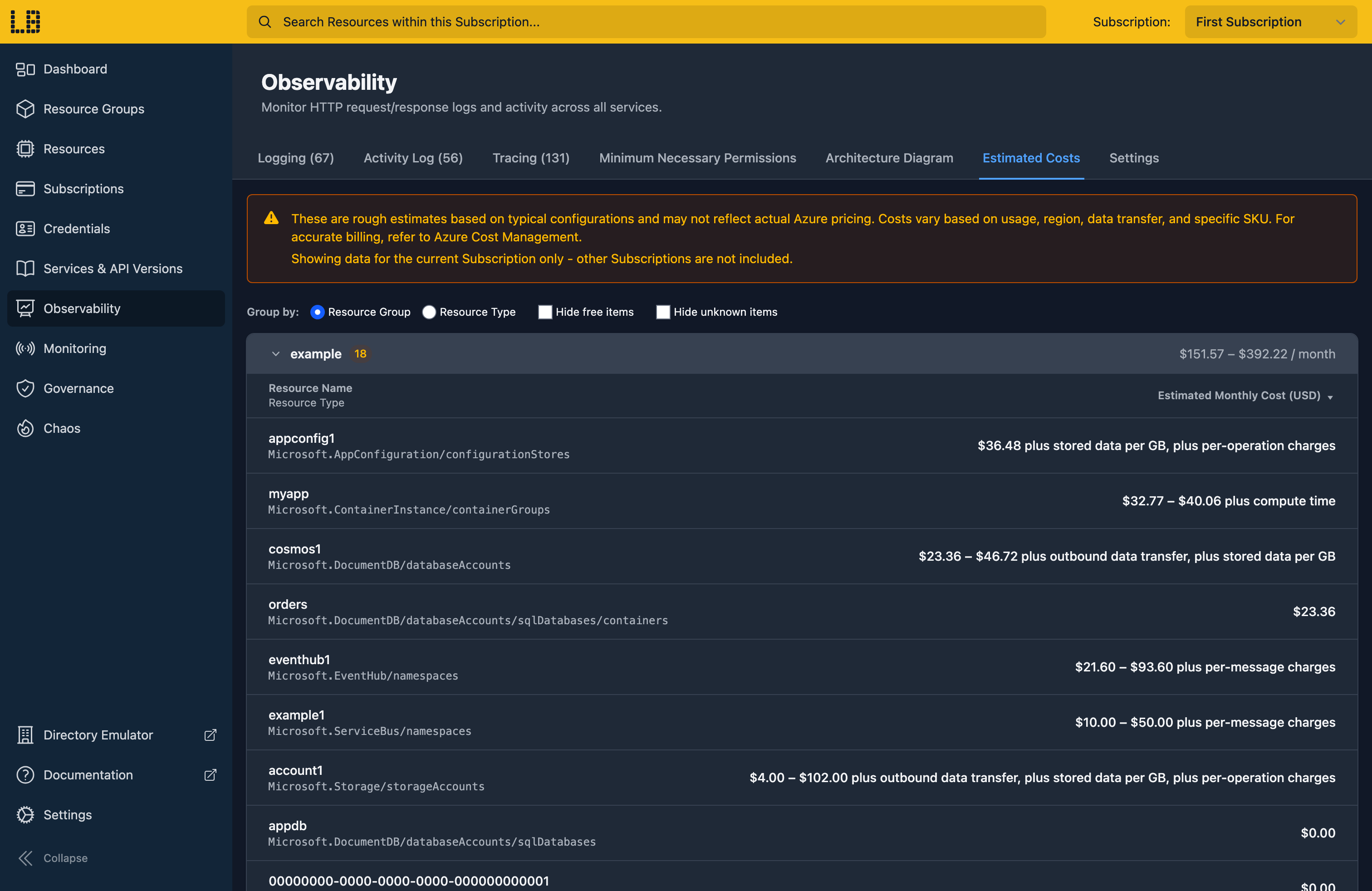Open the Architecture Diagram tab
This screenshot has height=891, width=1372.
(890, 158)
